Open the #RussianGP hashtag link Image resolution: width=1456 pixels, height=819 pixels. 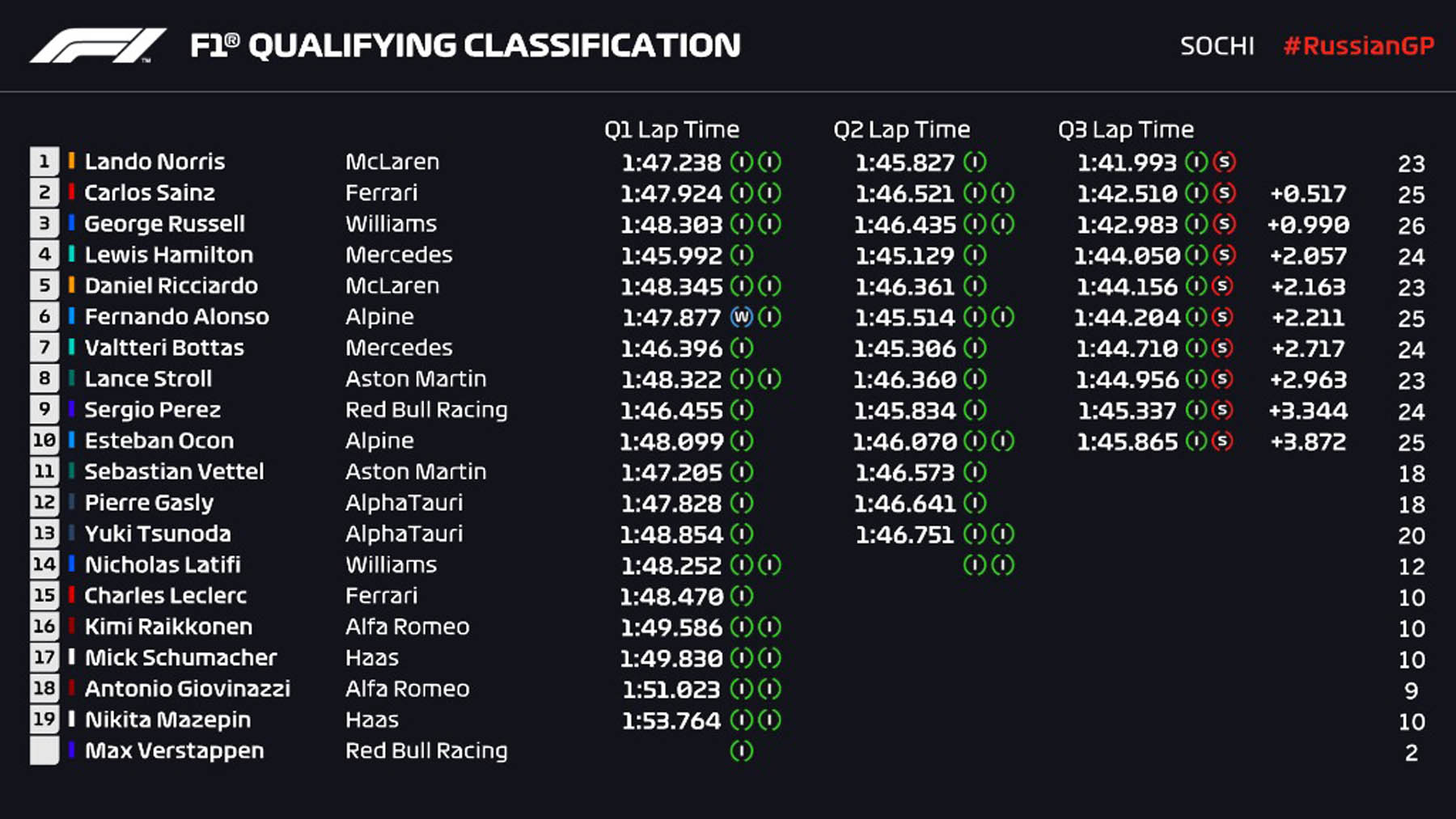(x=1358, y=46)
